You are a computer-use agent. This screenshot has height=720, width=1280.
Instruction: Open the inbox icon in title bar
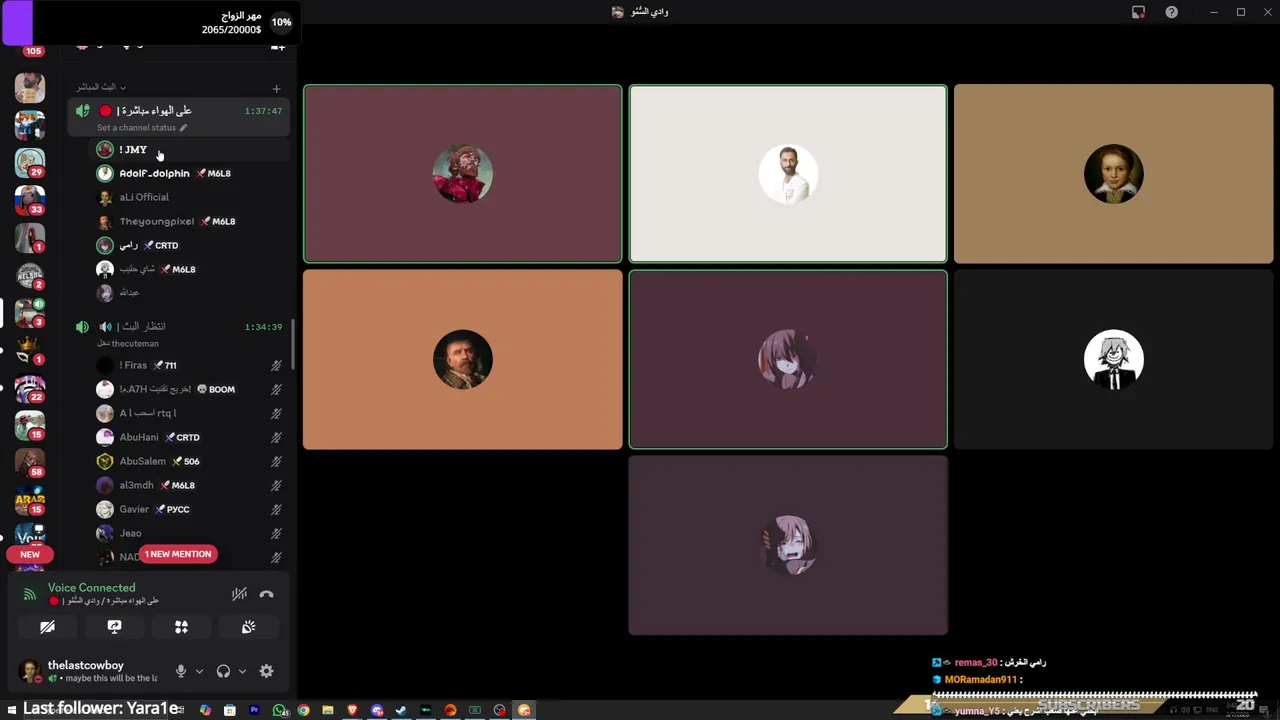tap(1138, 12)
